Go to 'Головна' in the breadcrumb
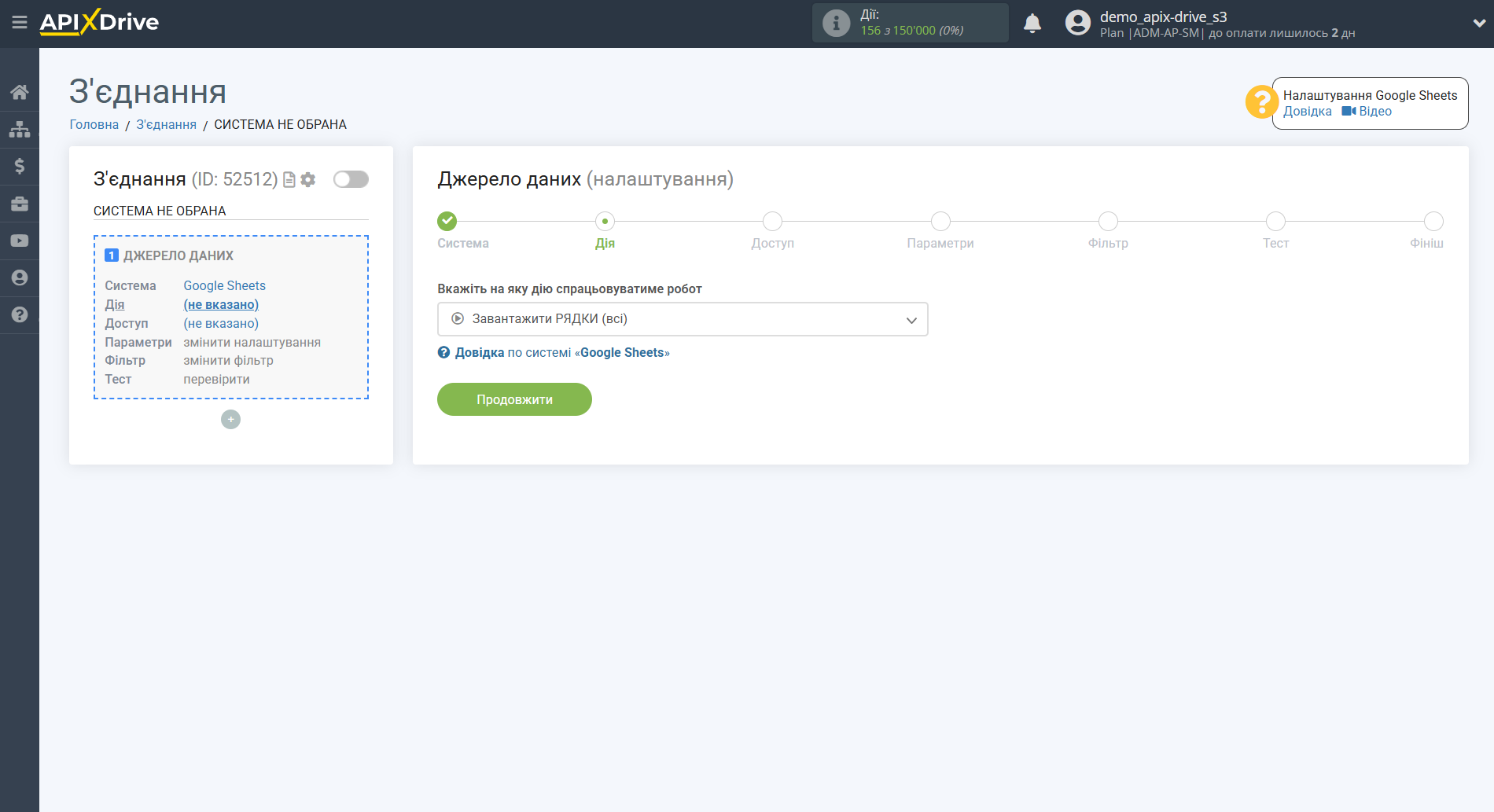 94,124
